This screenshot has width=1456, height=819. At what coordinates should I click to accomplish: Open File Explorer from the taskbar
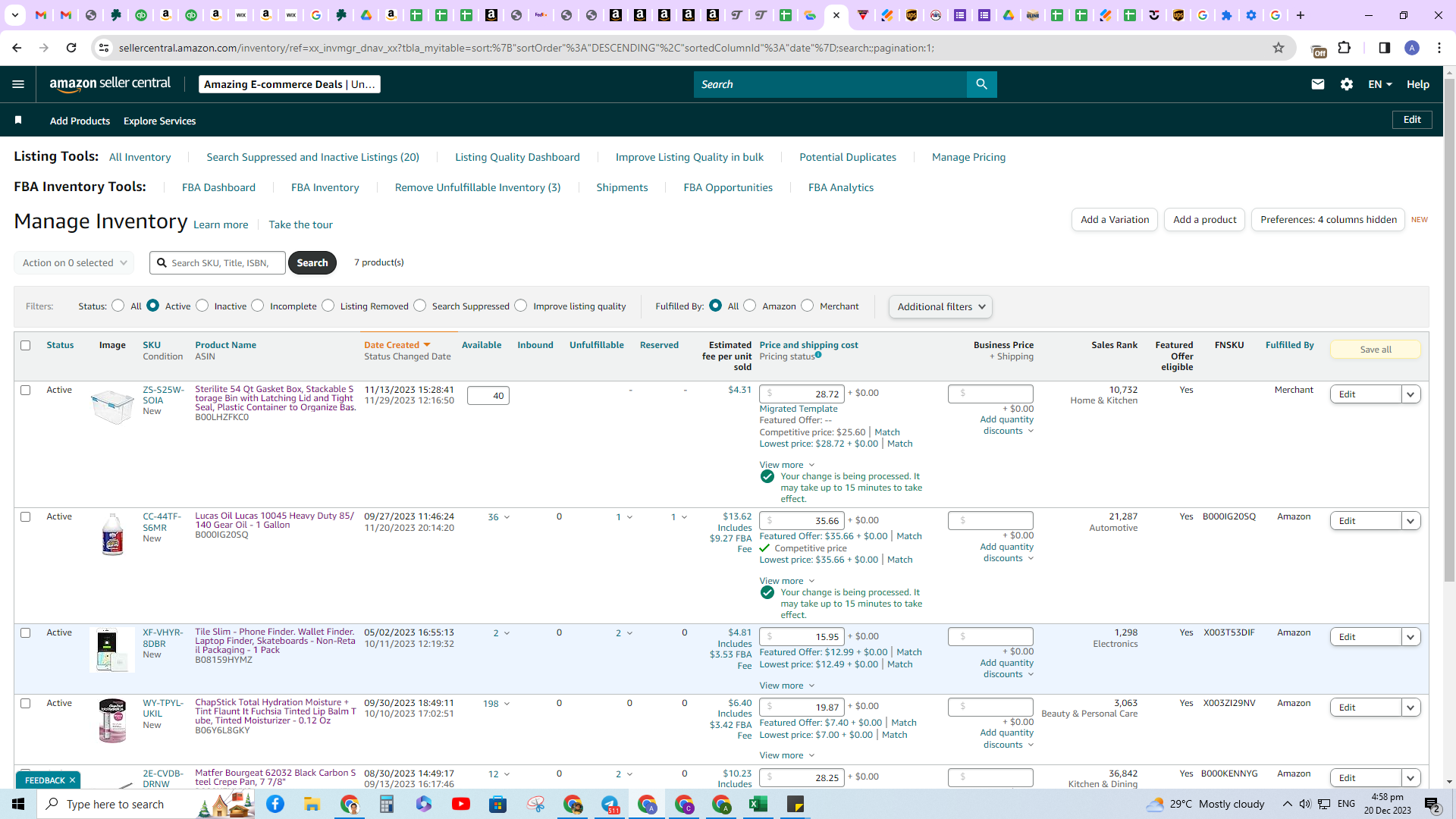(x=312, y=804)
